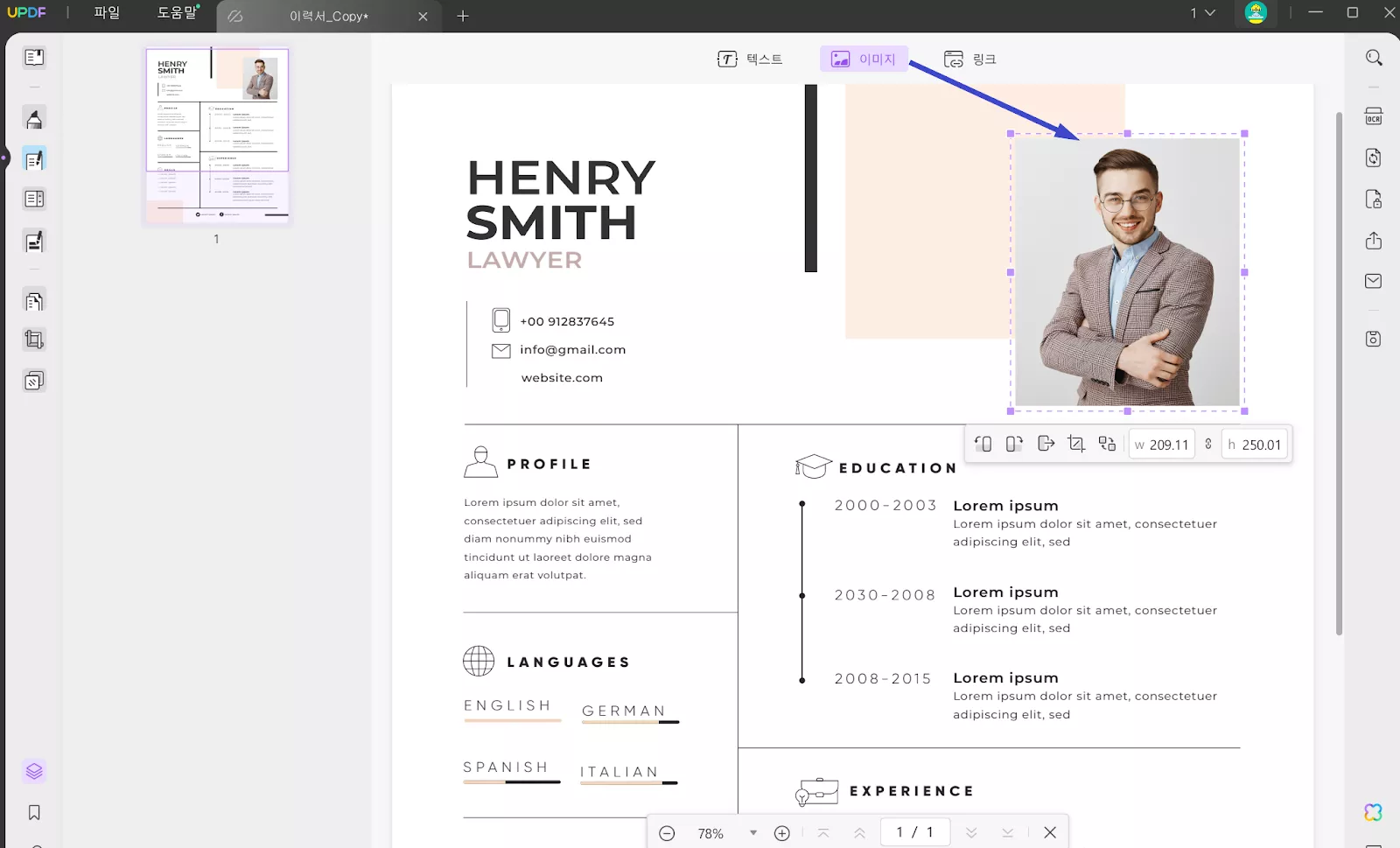This screenshot has width=1400, height=848.
Task: Replace the selected image
Action: [x=1108, y=444]
